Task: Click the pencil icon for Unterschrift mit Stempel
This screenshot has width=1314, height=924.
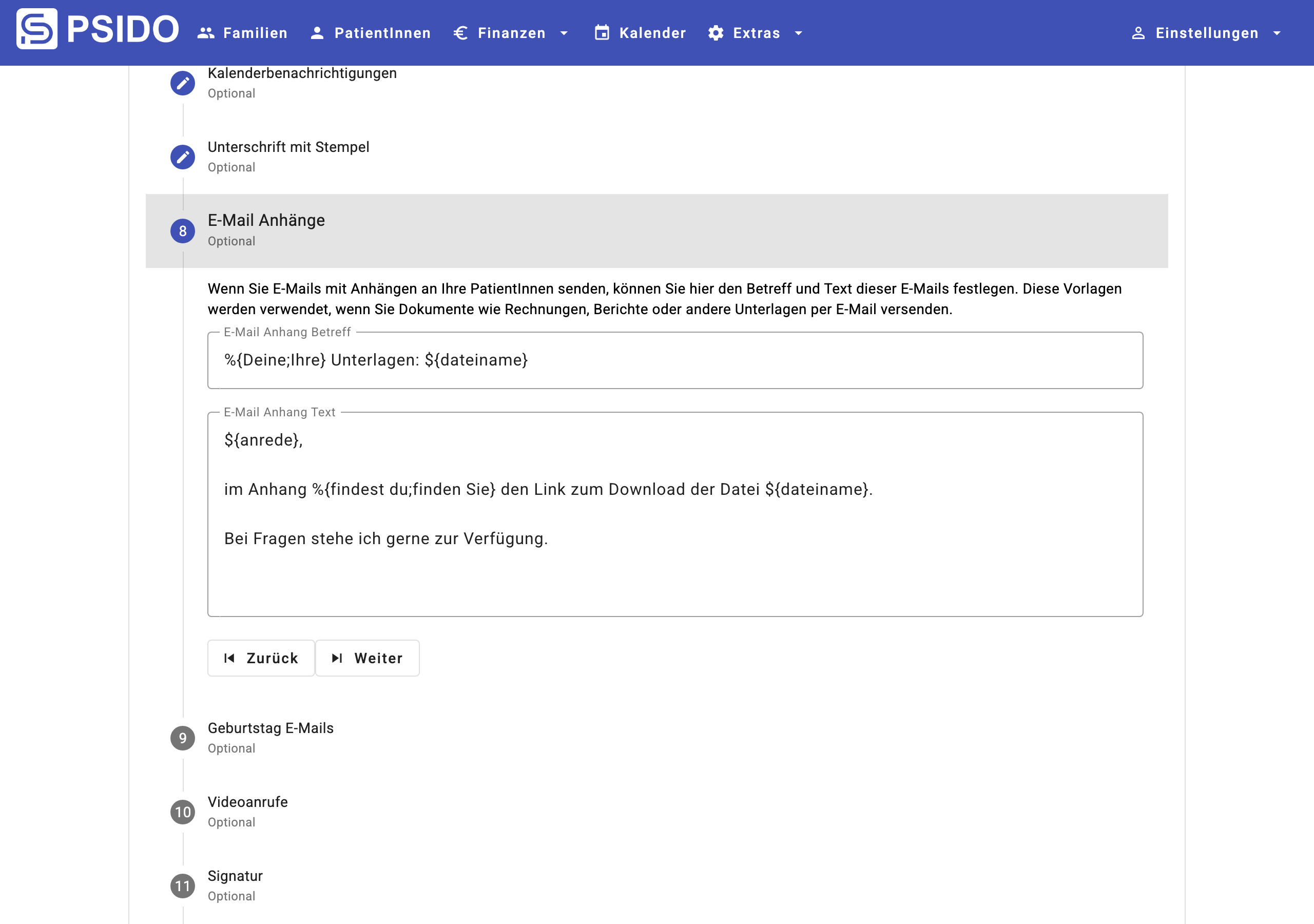Action: (183, 157)
